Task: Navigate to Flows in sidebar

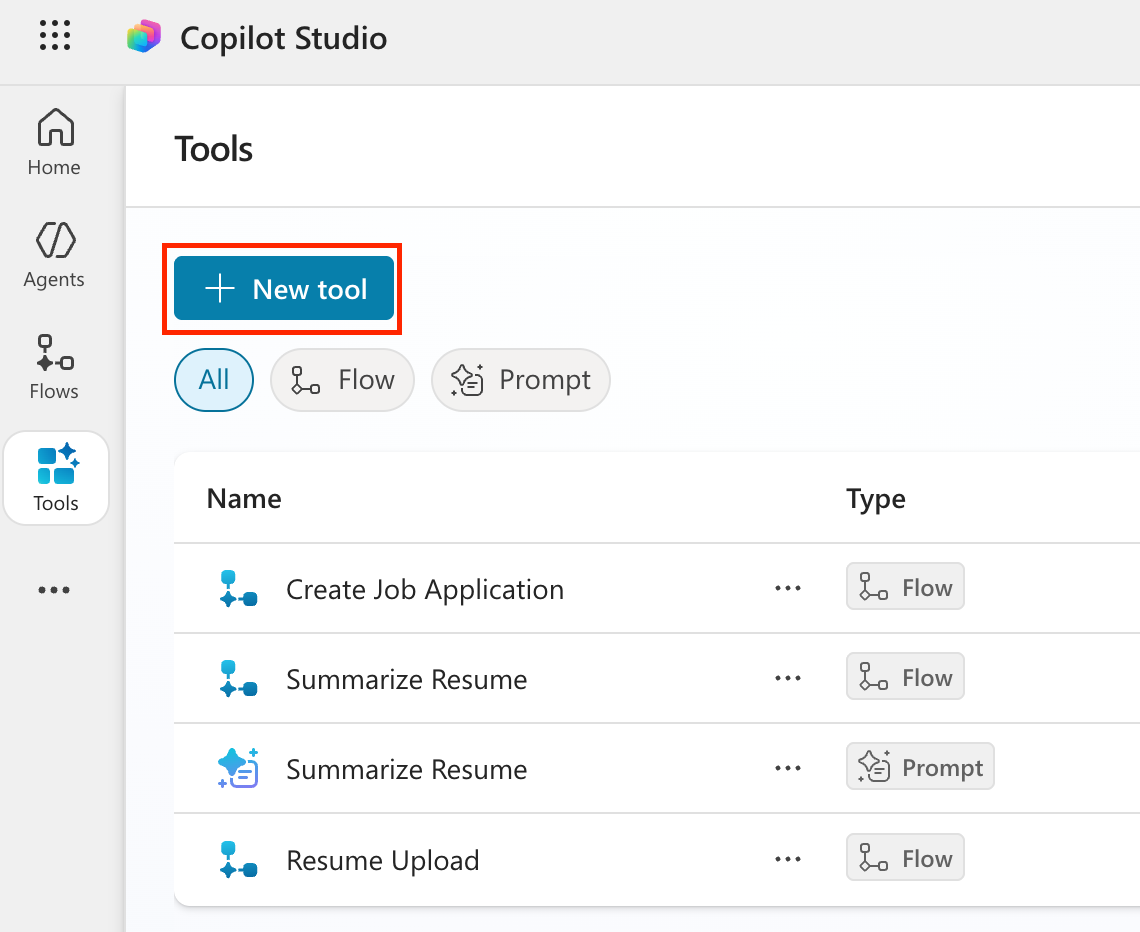Action: tap(54, 366)
